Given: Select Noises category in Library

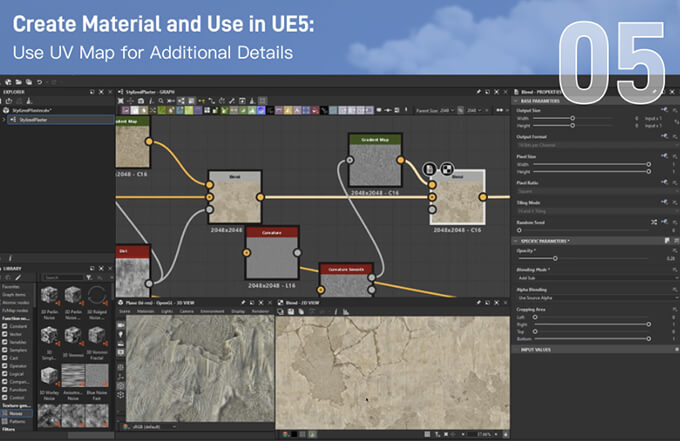Looking at the screenshot, I should (16, 413).
